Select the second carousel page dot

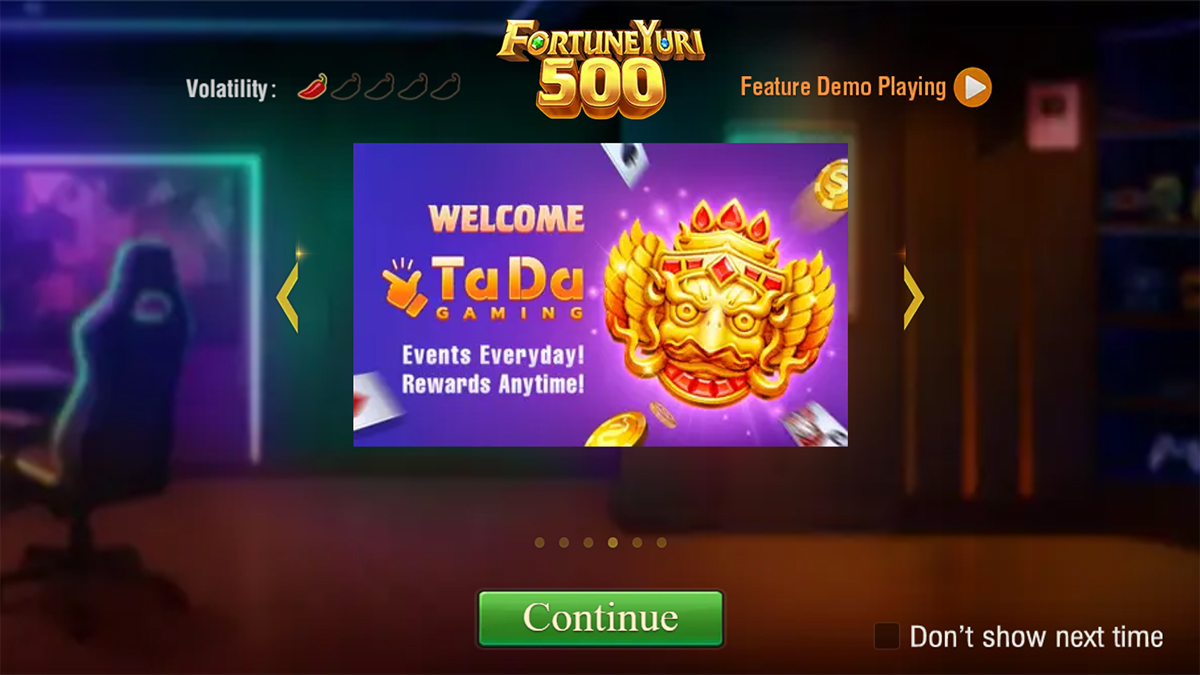564,543
